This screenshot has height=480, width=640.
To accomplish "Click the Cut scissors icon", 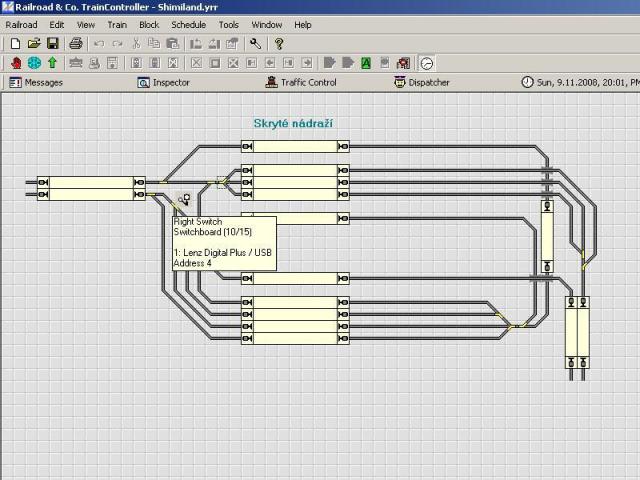I will point(136,43).
